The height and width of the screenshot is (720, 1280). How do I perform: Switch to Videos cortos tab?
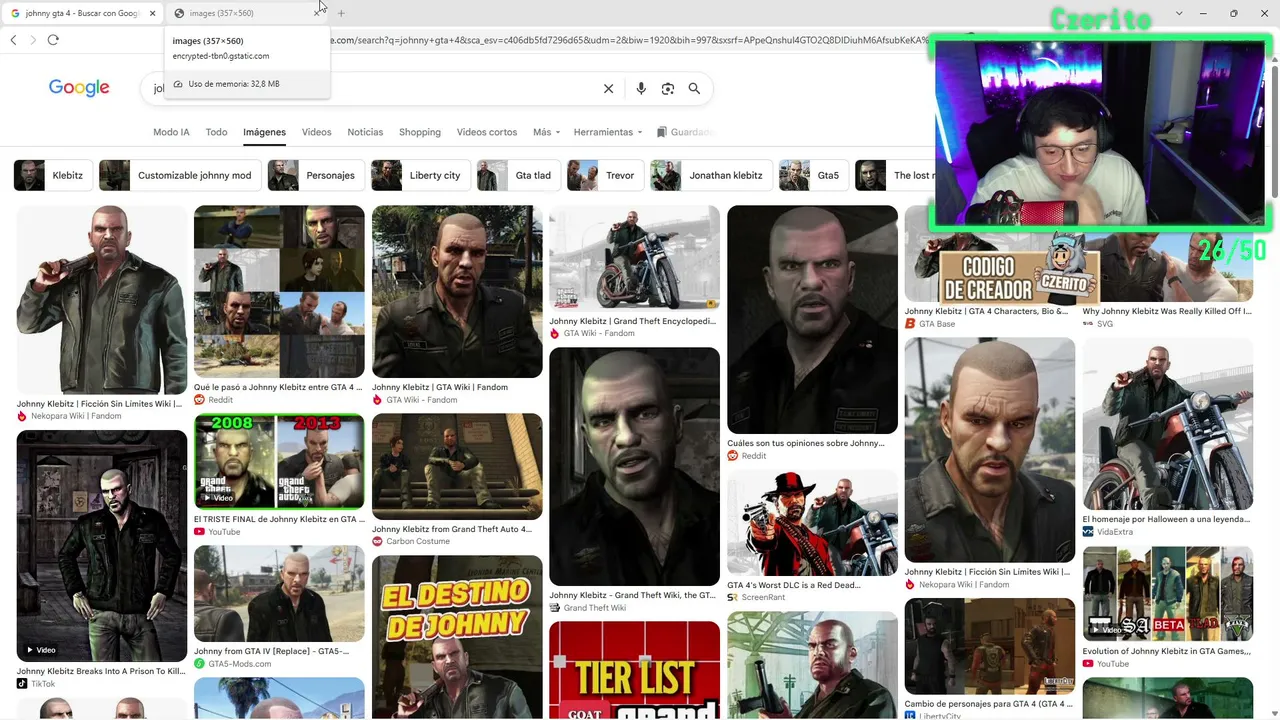tap(487, 132)
